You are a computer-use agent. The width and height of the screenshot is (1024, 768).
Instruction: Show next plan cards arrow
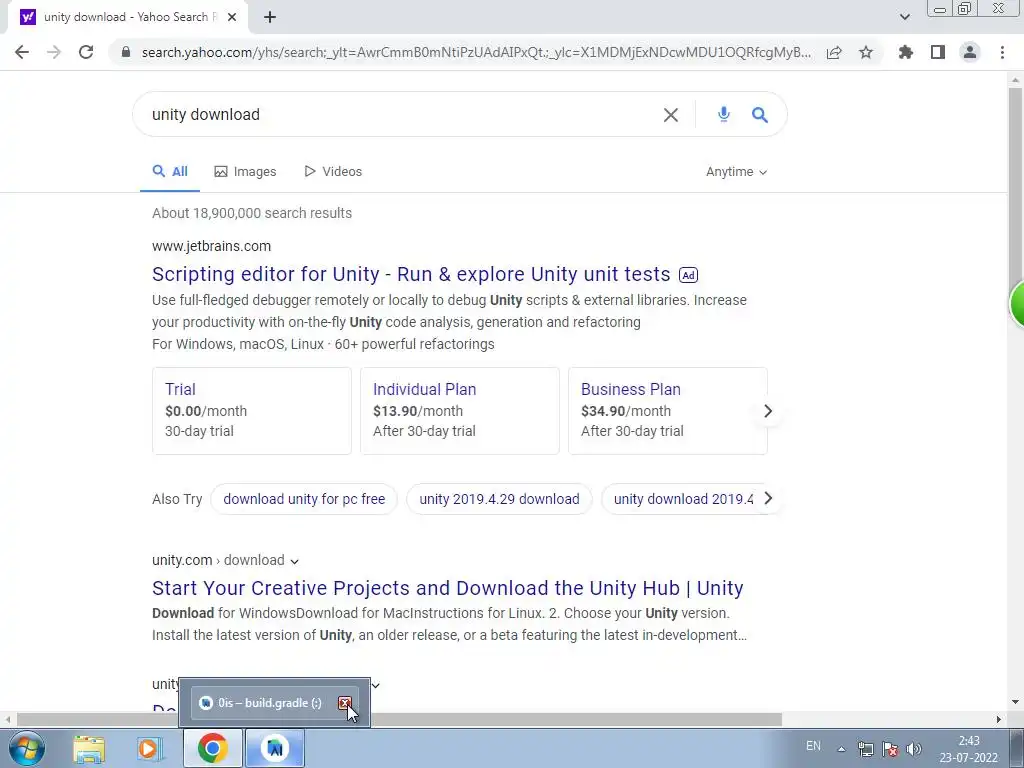(x=768, y=411)
